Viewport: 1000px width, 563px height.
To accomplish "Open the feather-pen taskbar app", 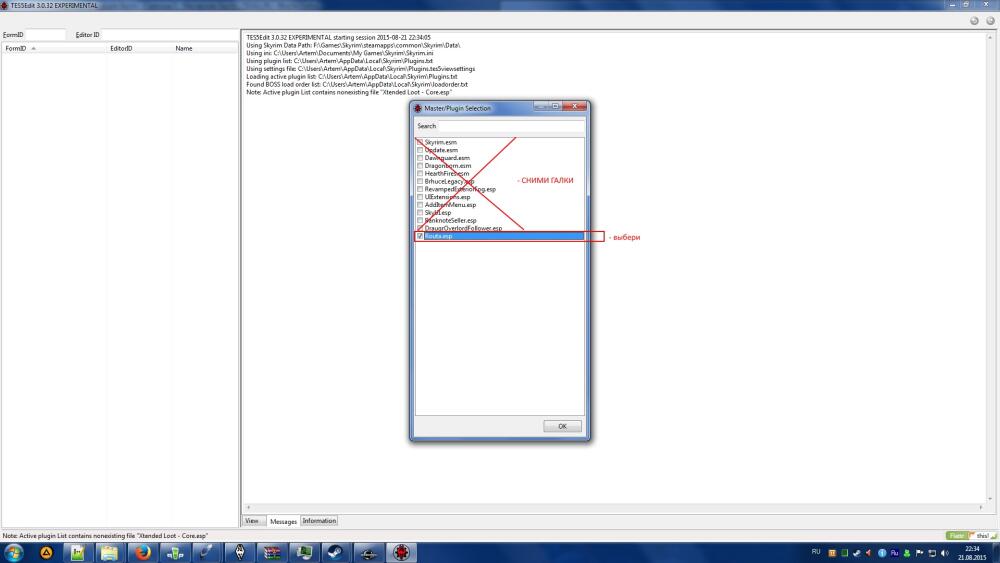I will point(207,552).
